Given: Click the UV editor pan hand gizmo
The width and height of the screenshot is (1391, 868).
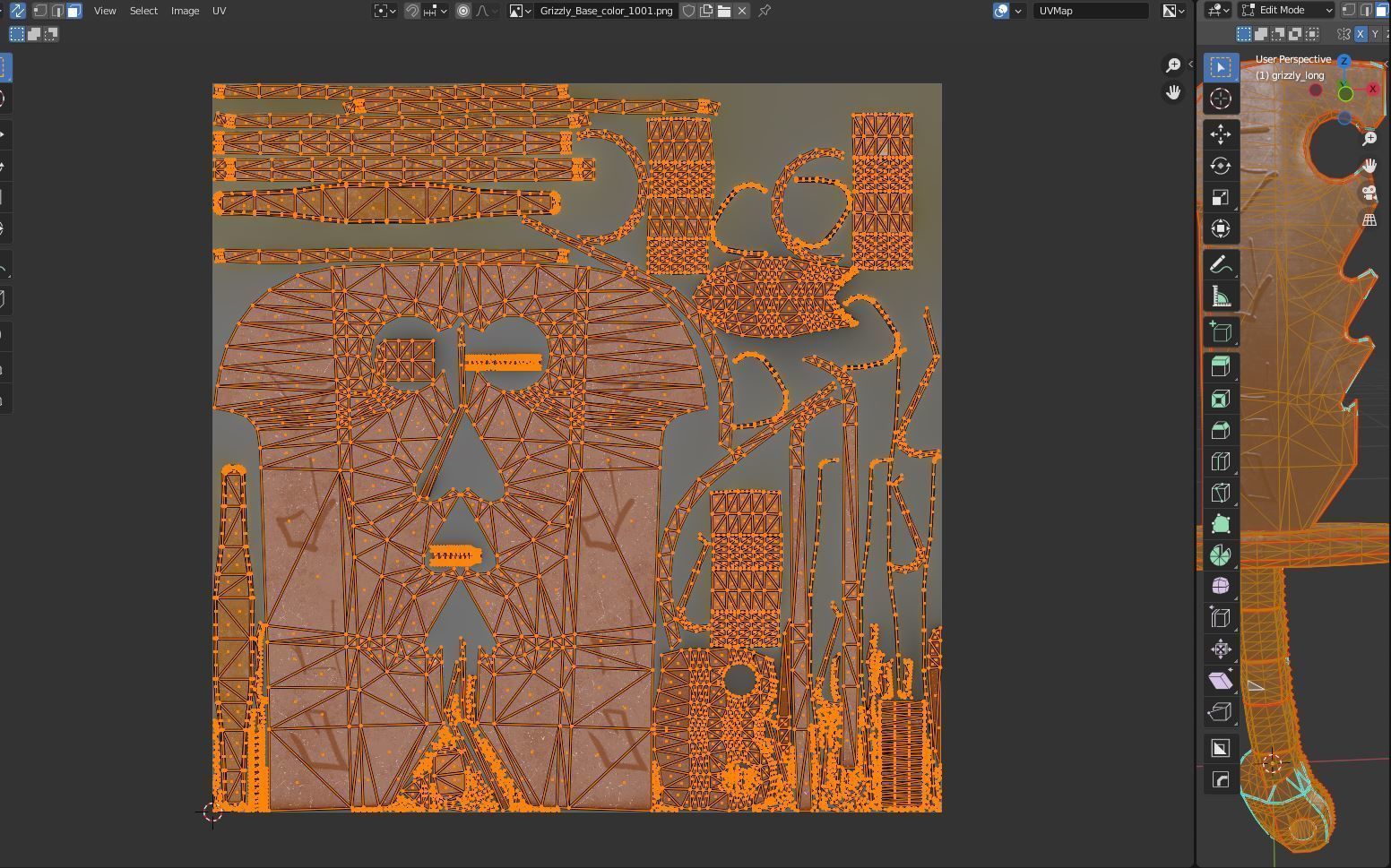Looking at the screenshot, I should pyautogui.click(x=1172, y=92).
